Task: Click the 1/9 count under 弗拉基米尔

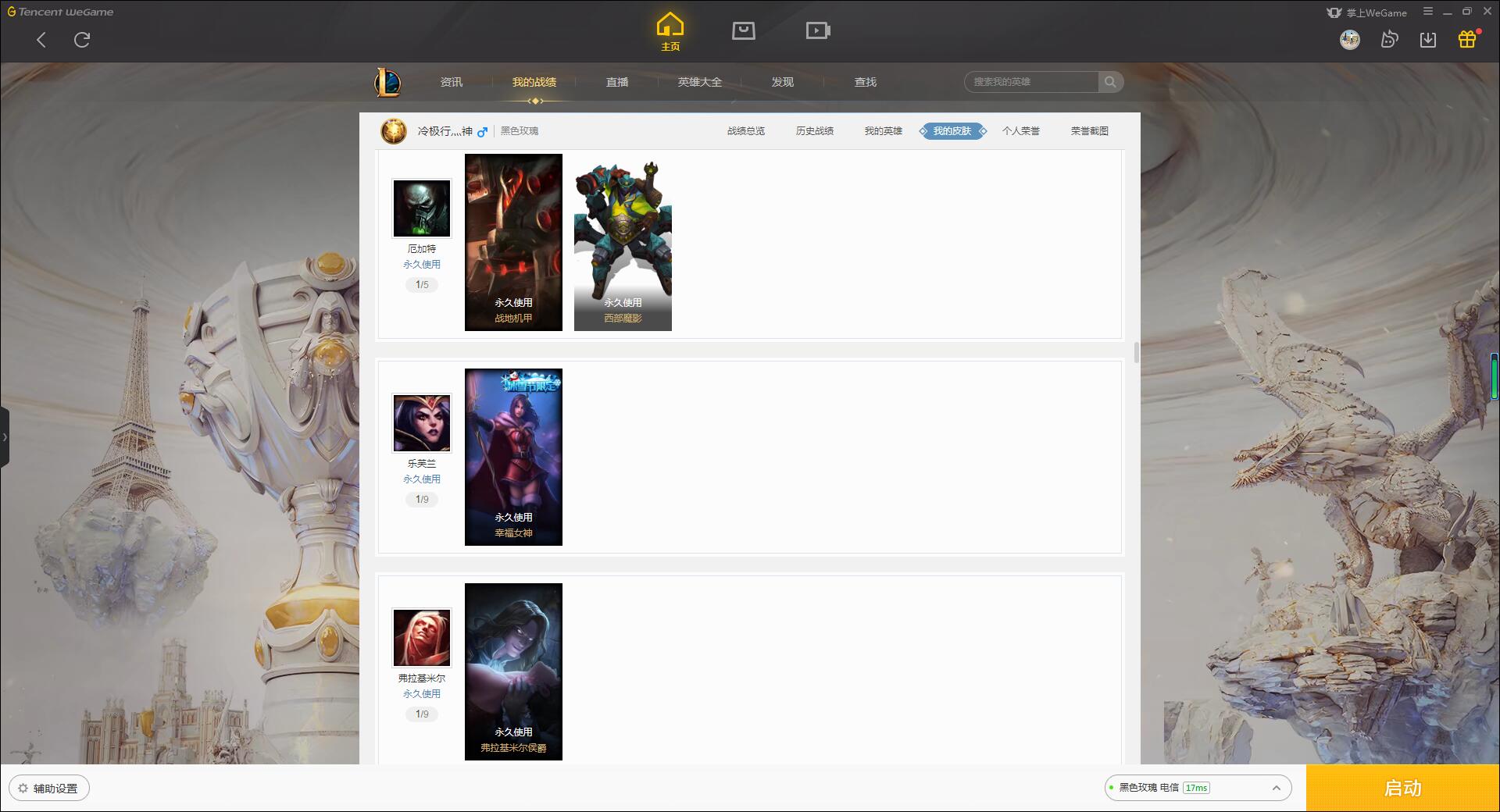Action: tap(422, 714)
